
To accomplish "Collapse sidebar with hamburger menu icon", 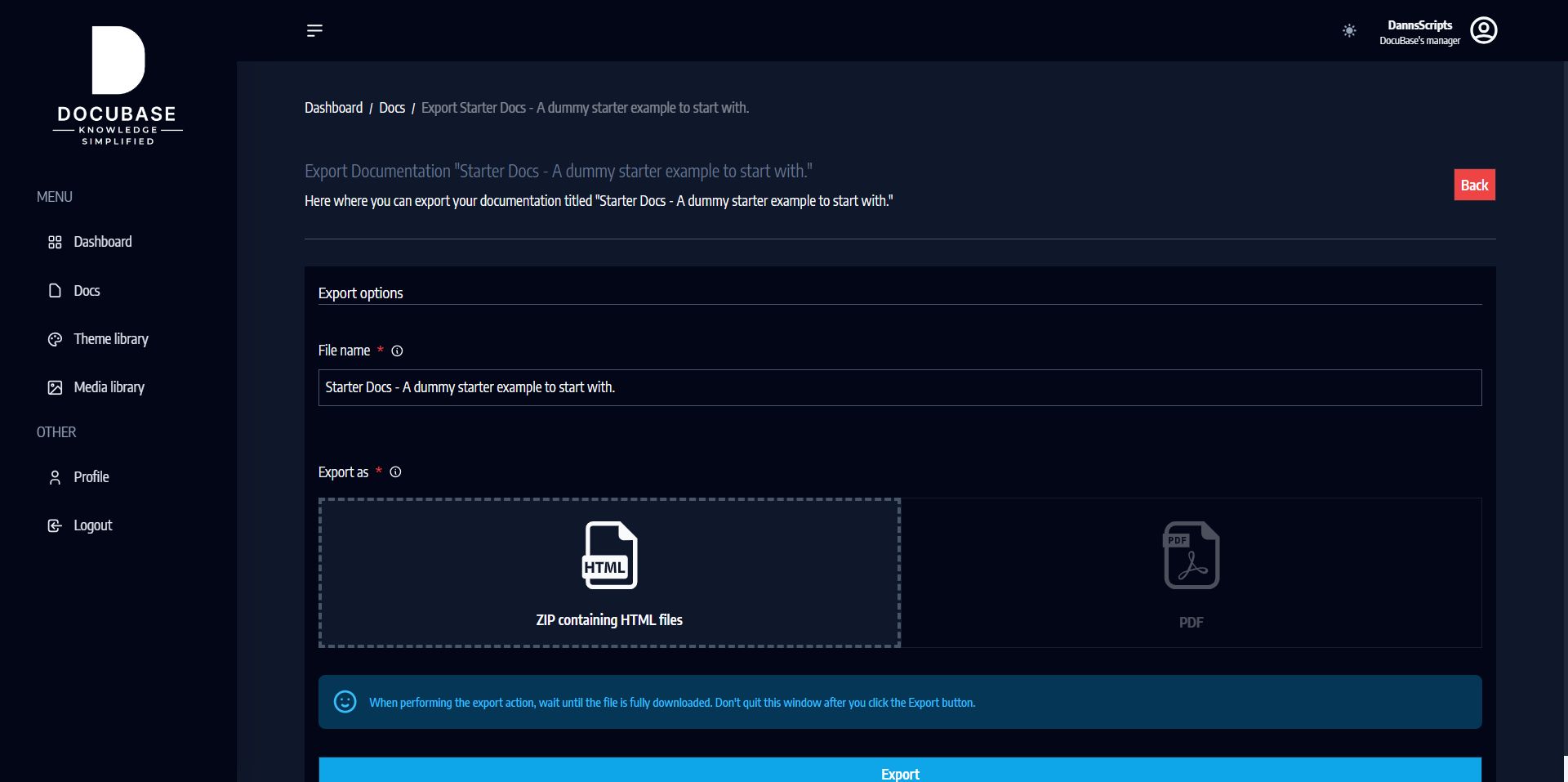I will coord(314,30).
